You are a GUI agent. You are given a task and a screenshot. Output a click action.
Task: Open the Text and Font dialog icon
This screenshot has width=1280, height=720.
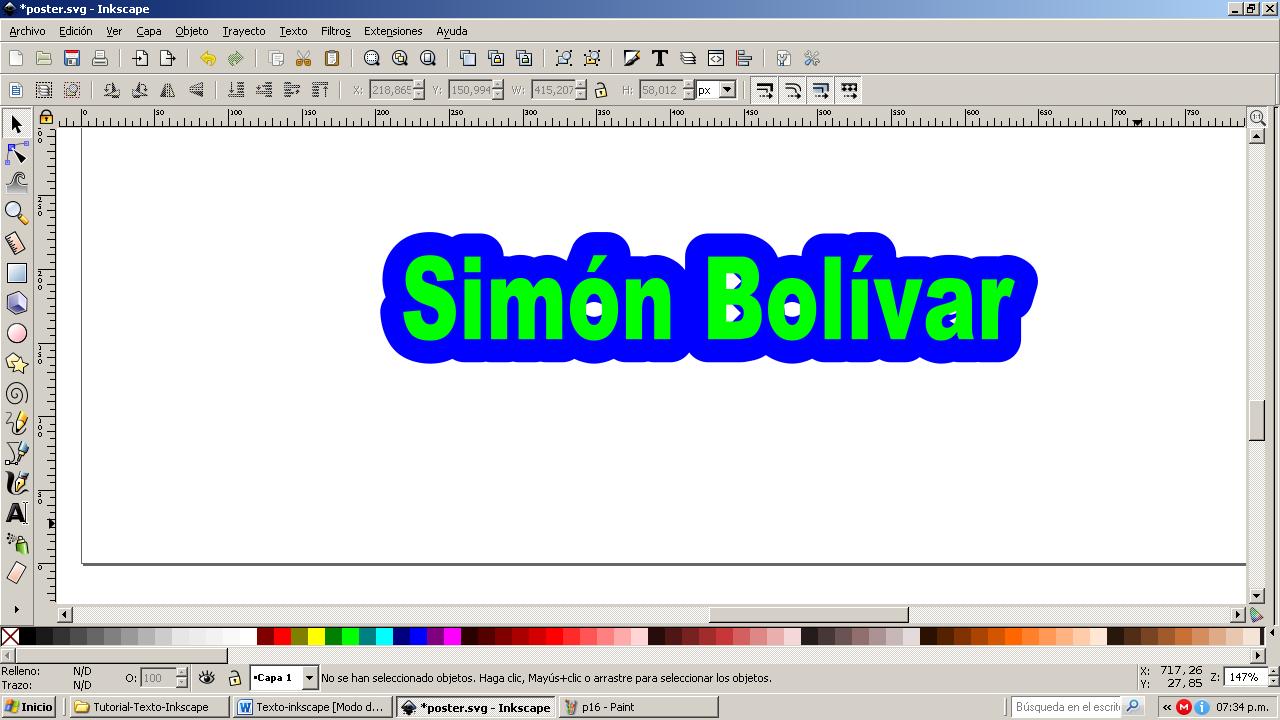tap(659, 59)
